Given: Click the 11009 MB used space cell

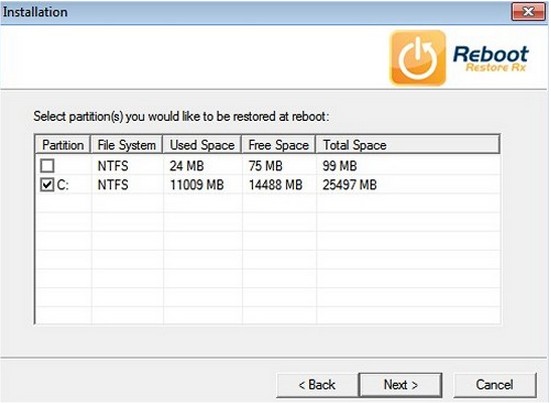Looking at the screenshot, I should click(197, 185).
